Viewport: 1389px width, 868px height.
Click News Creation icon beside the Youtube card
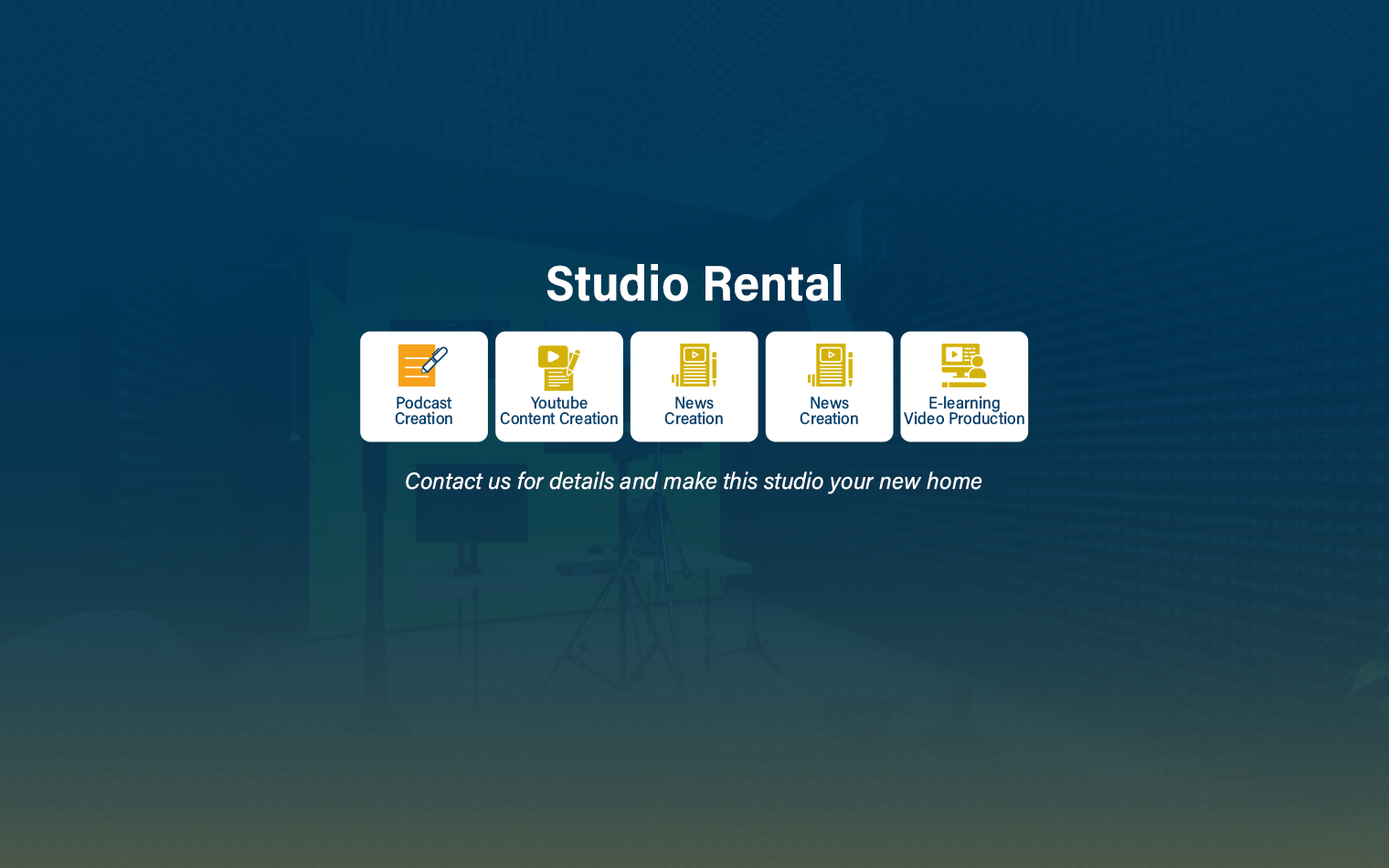point(694,365)
